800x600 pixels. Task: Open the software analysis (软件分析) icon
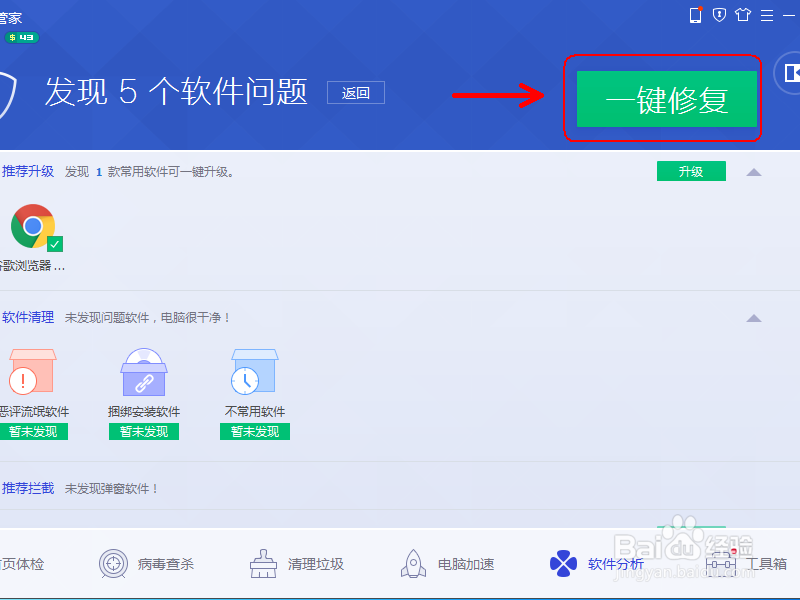coord(563,563)
